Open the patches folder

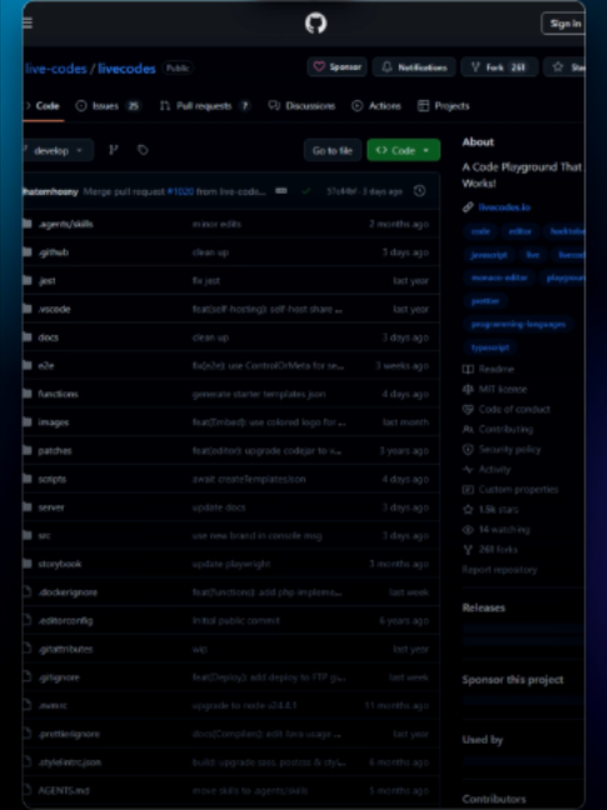(55, 451)
